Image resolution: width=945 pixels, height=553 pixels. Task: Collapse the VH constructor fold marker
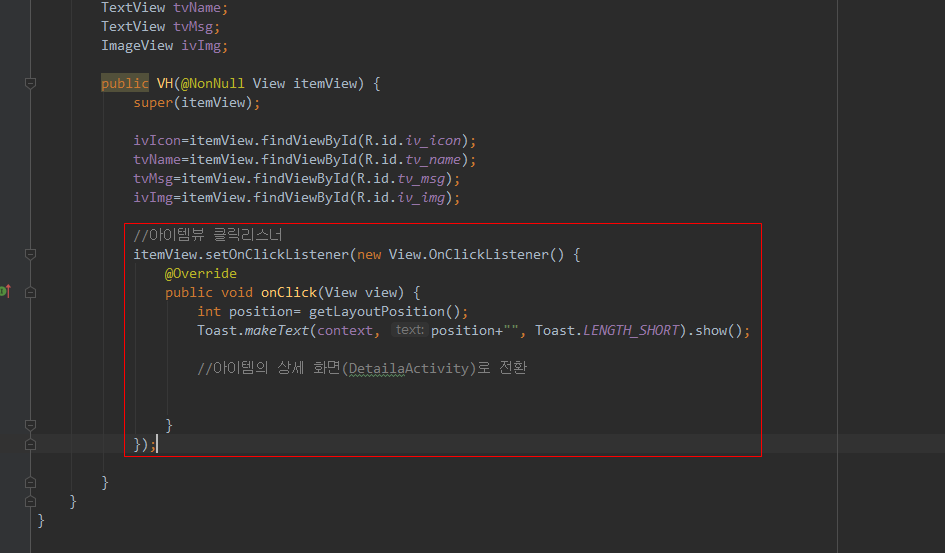tap(30, 83)
